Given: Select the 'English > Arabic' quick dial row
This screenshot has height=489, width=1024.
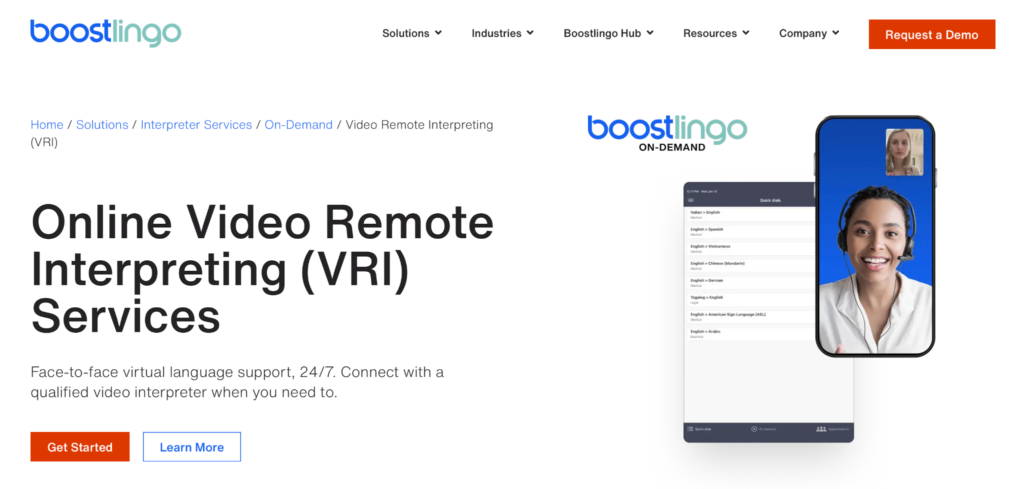Looking at the screenshot, I should (750, 333).
